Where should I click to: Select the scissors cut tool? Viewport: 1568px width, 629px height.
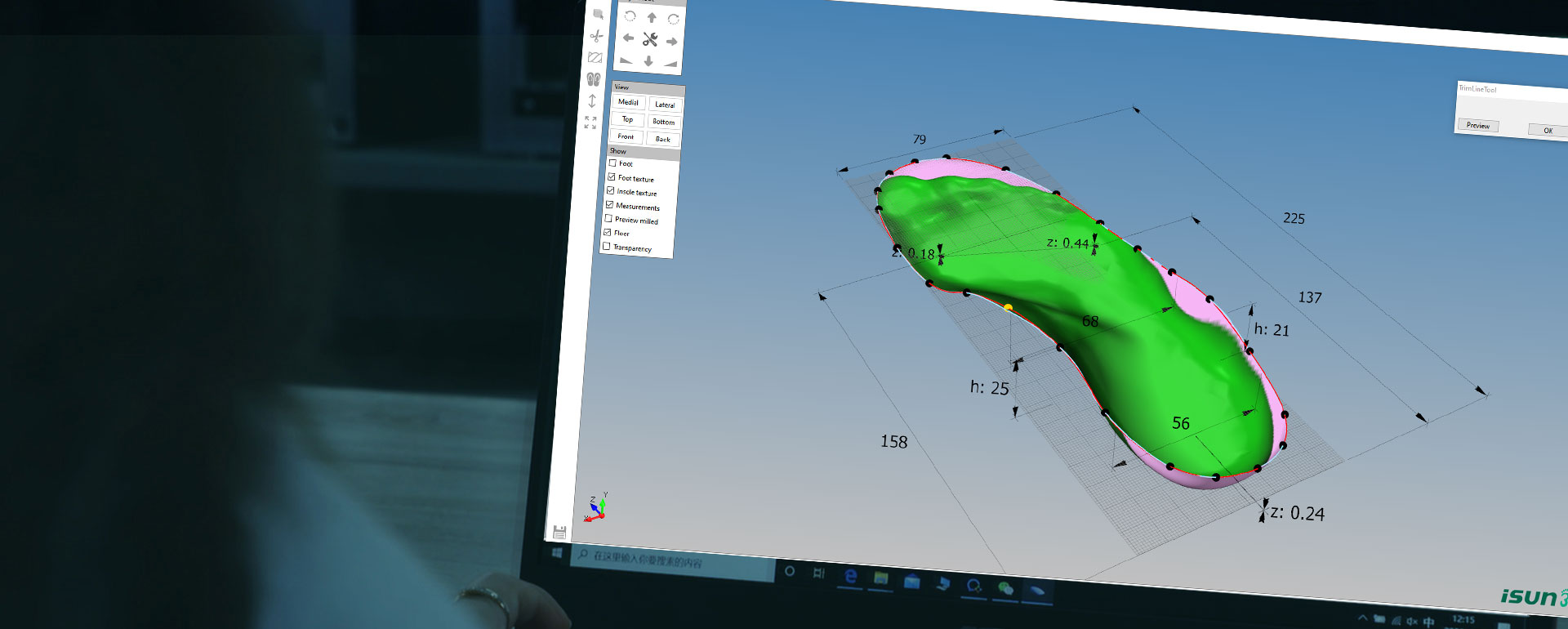point(596,36)
